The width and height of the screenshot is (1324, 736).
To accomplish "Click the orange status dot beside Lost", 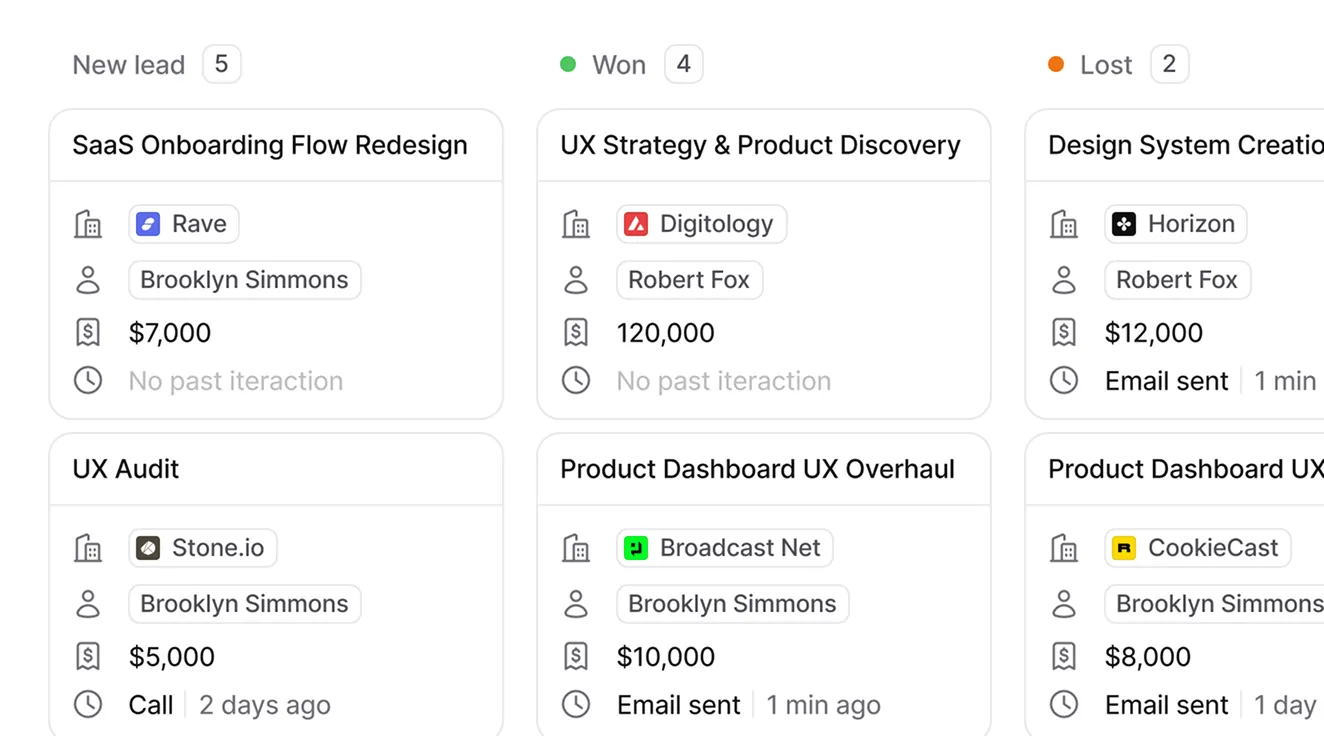I will [x=1056, y=64].
